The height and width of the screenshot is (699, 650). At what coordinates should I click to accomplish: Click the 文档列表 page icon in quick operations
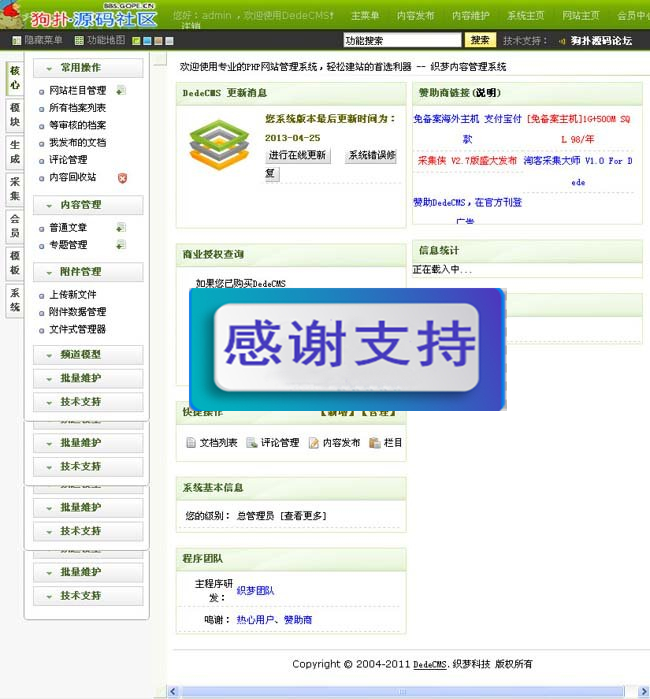(191, 443)
